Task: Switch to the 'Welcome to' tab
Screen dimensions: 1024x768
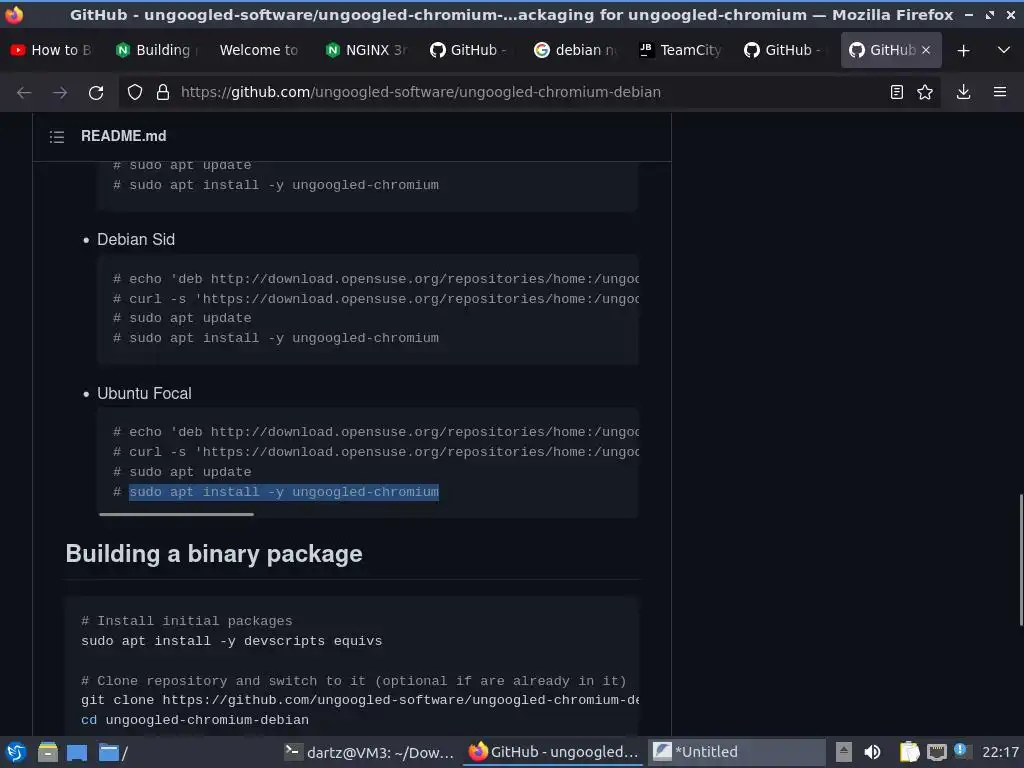Action: [259, 50]
